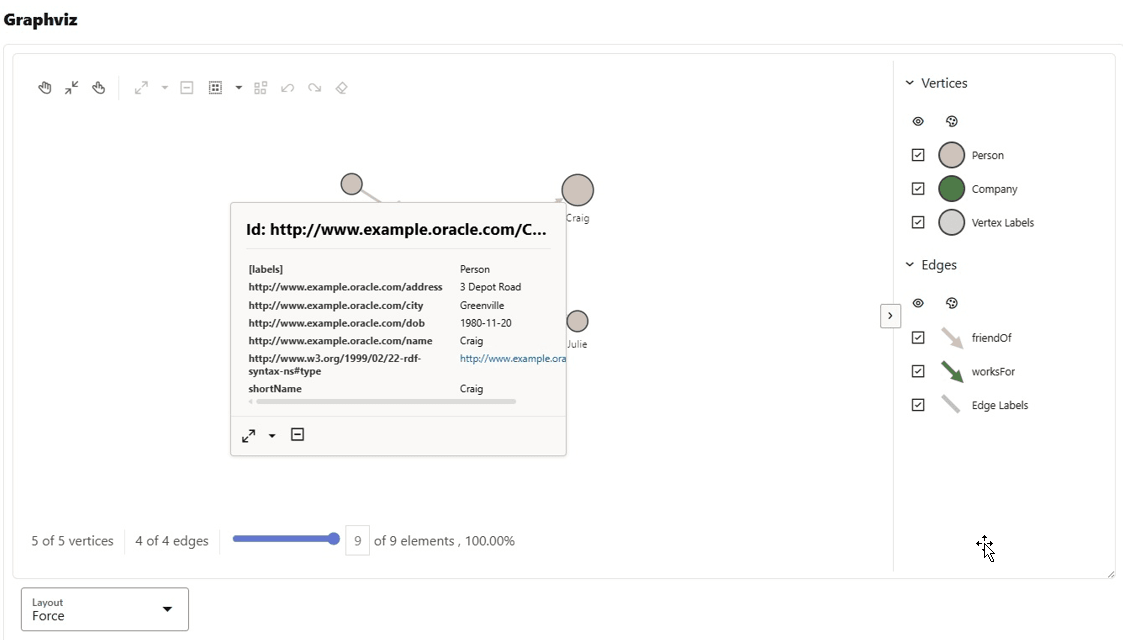Collapse the legend side panel chevron

890,316
